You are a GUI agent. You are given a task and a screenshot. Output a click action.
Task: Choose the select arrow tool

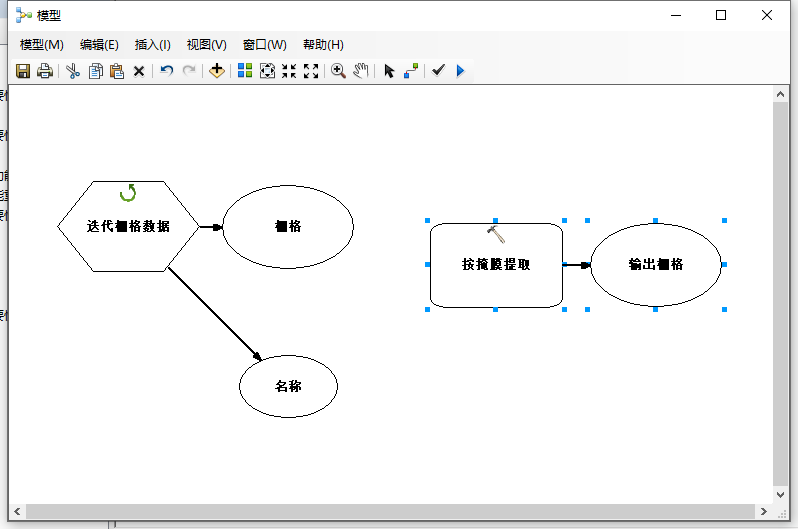click(x=389, y=71)
